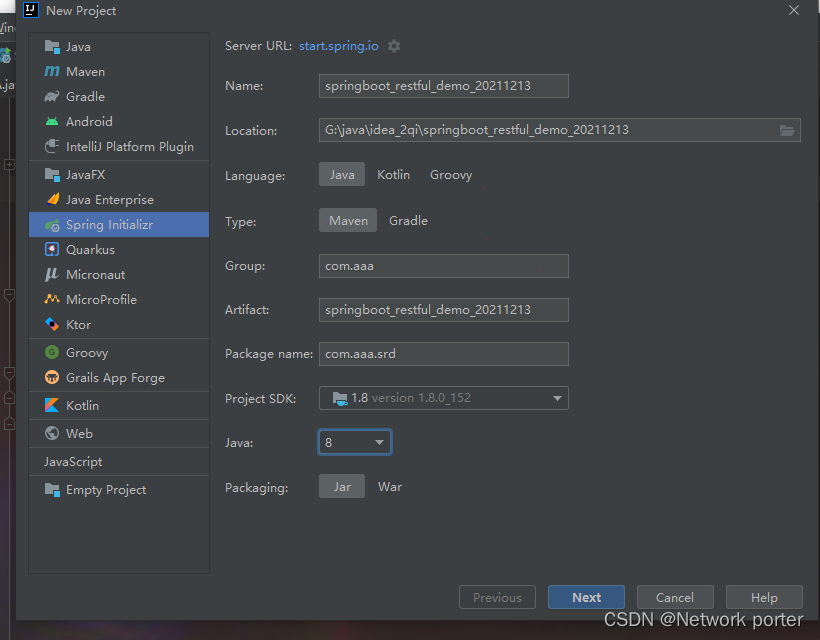Viewport: 820px width, 640px height.
Task: Open the start.spring.io server URL link
Action: coord(338,46)
